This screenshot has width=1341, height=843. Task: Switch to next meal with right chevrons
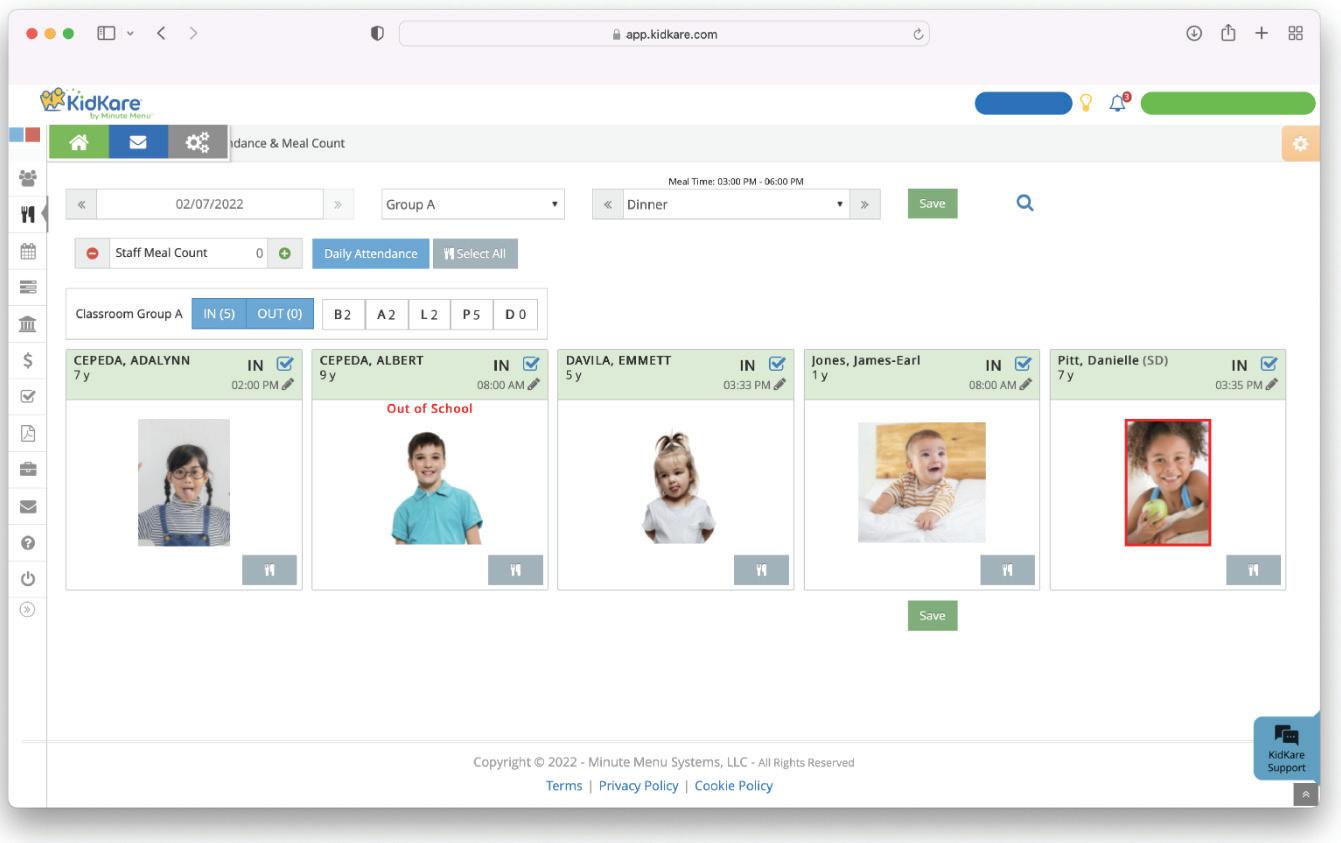pyautogui.click(x=865, y=204)
